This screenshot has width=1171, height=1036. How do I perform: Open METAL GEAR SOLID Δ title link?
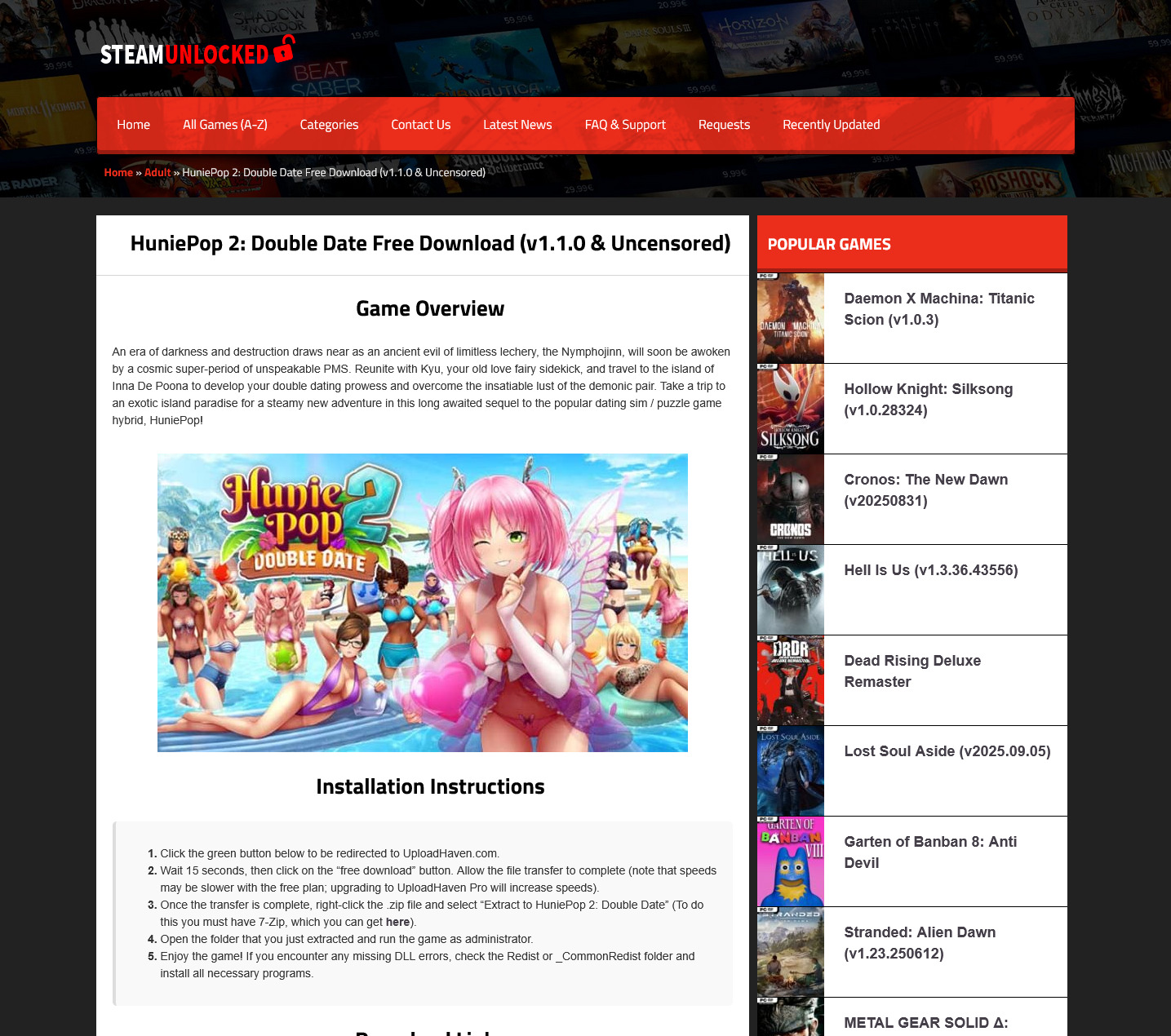coord(926,1023)
